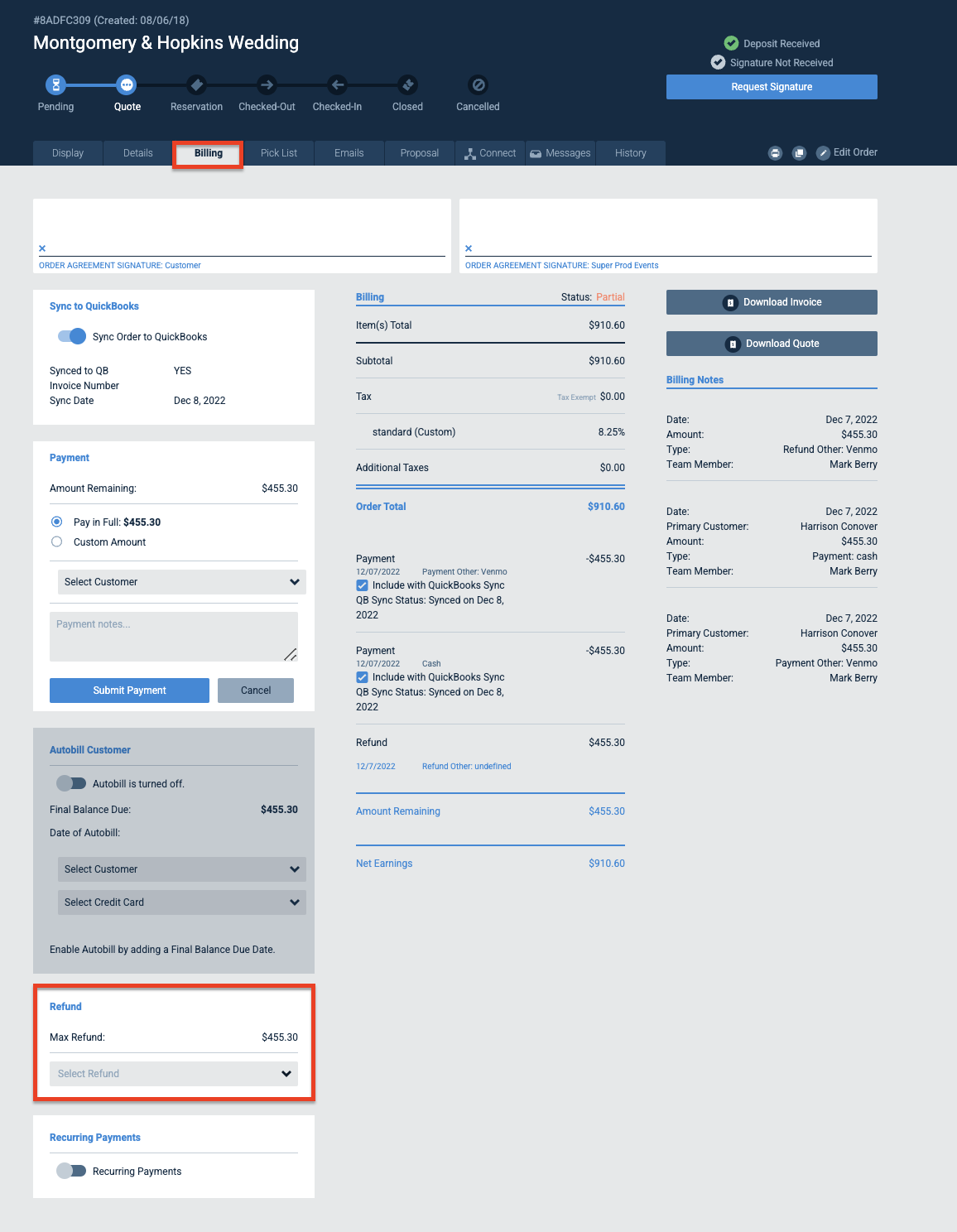Enable the Recurring Payments toggle
Image resolution: width=957 pixels, height=1232 pixels.
pyautogui.click(x=71, y=1171)
